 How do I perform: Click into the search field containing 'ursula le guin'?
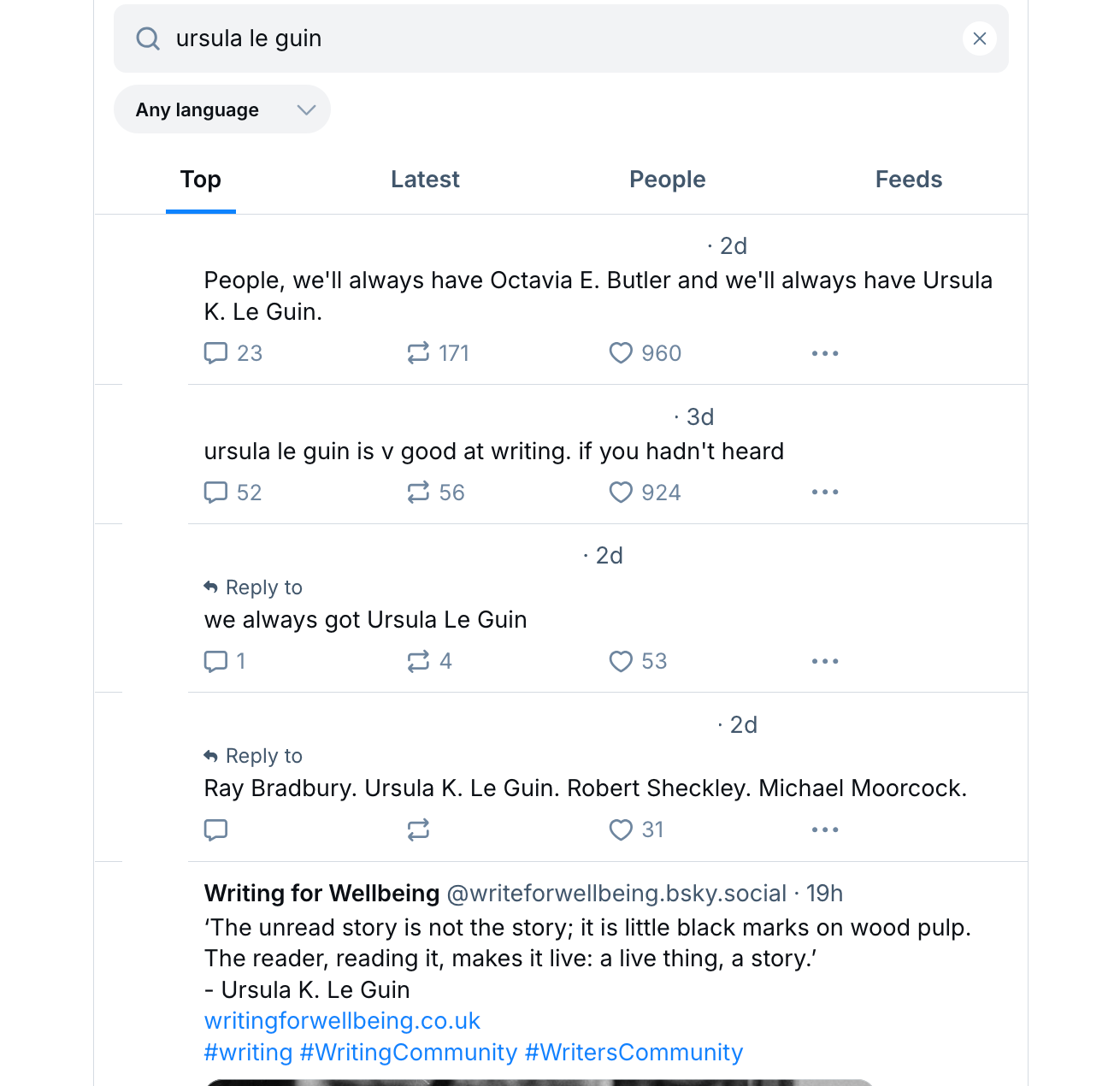561,38
